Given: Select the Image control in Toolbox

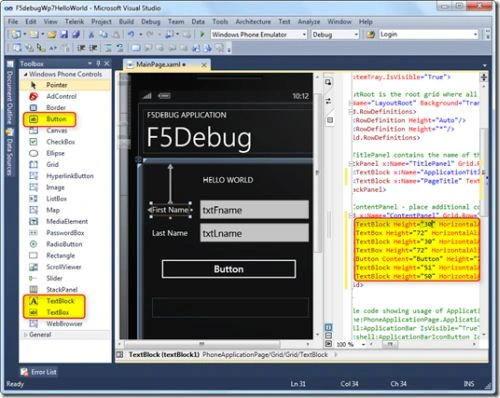Looking at the screenshot, I should pyautogui.click(x=65, y=187).
